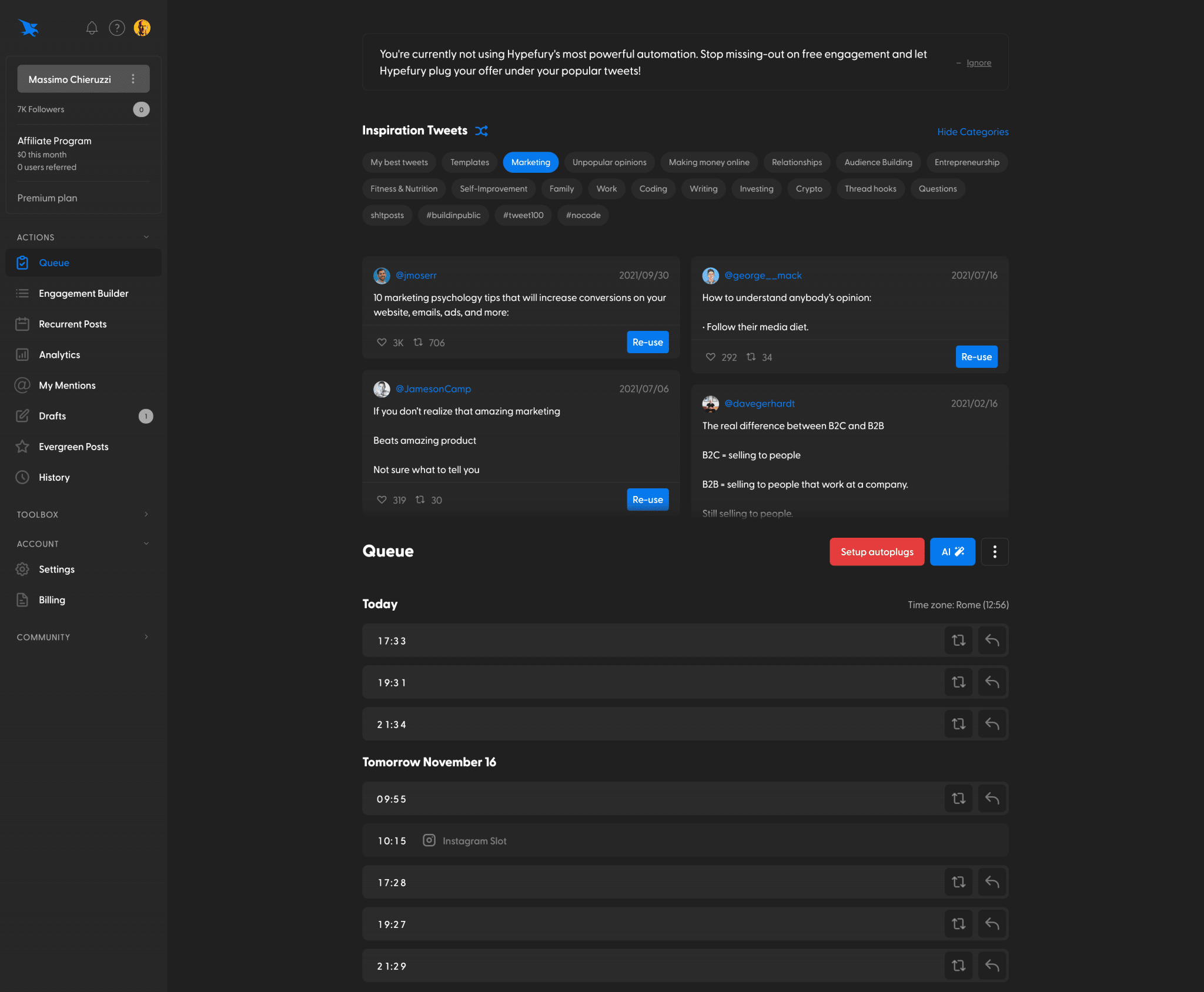The height and width of the screenshot is (992, 1204).
Task: Click Premium plan
Action: (x=47, y=198)
